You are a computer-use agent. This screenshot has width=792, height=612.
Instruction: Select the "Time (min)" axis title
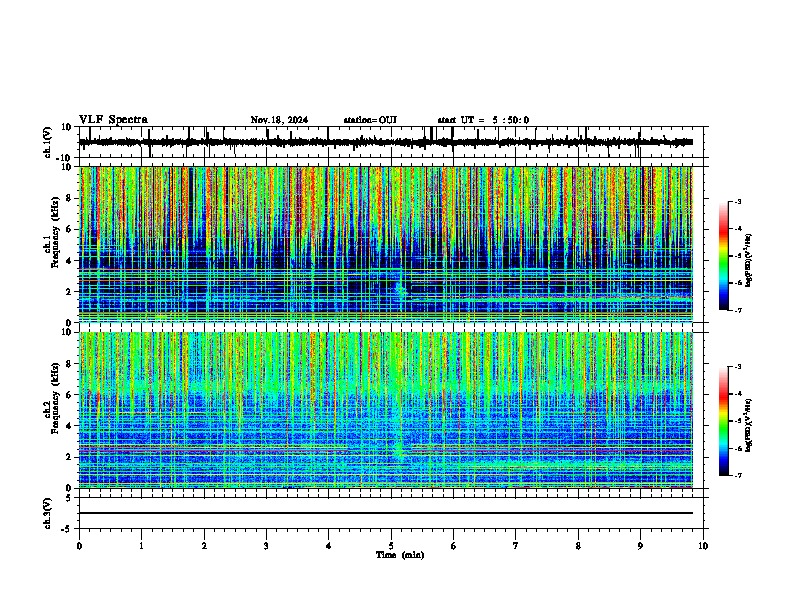click(x=400, y=555)
